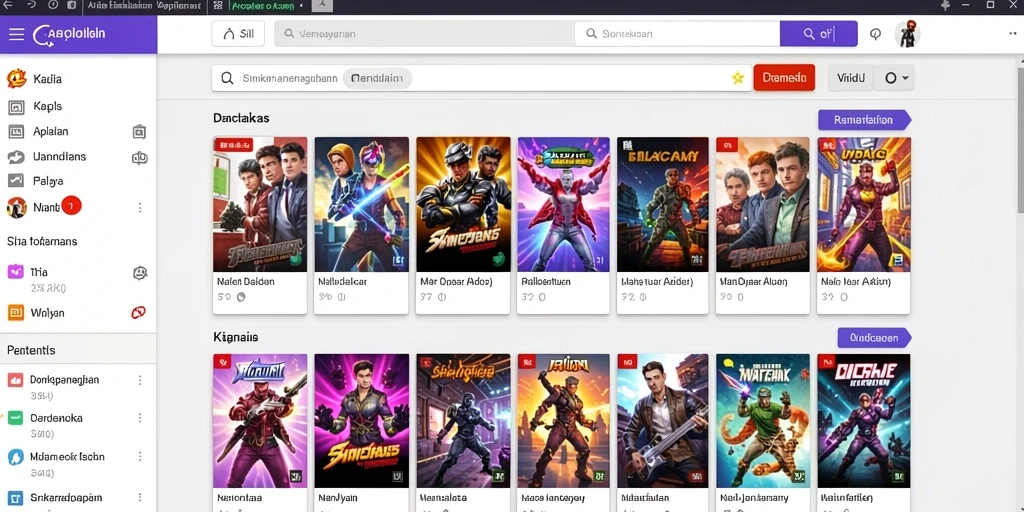Viewport: 1024px width, 512px height.
Task: Click the Kadia sidebar icon
Action: point(16,78)
